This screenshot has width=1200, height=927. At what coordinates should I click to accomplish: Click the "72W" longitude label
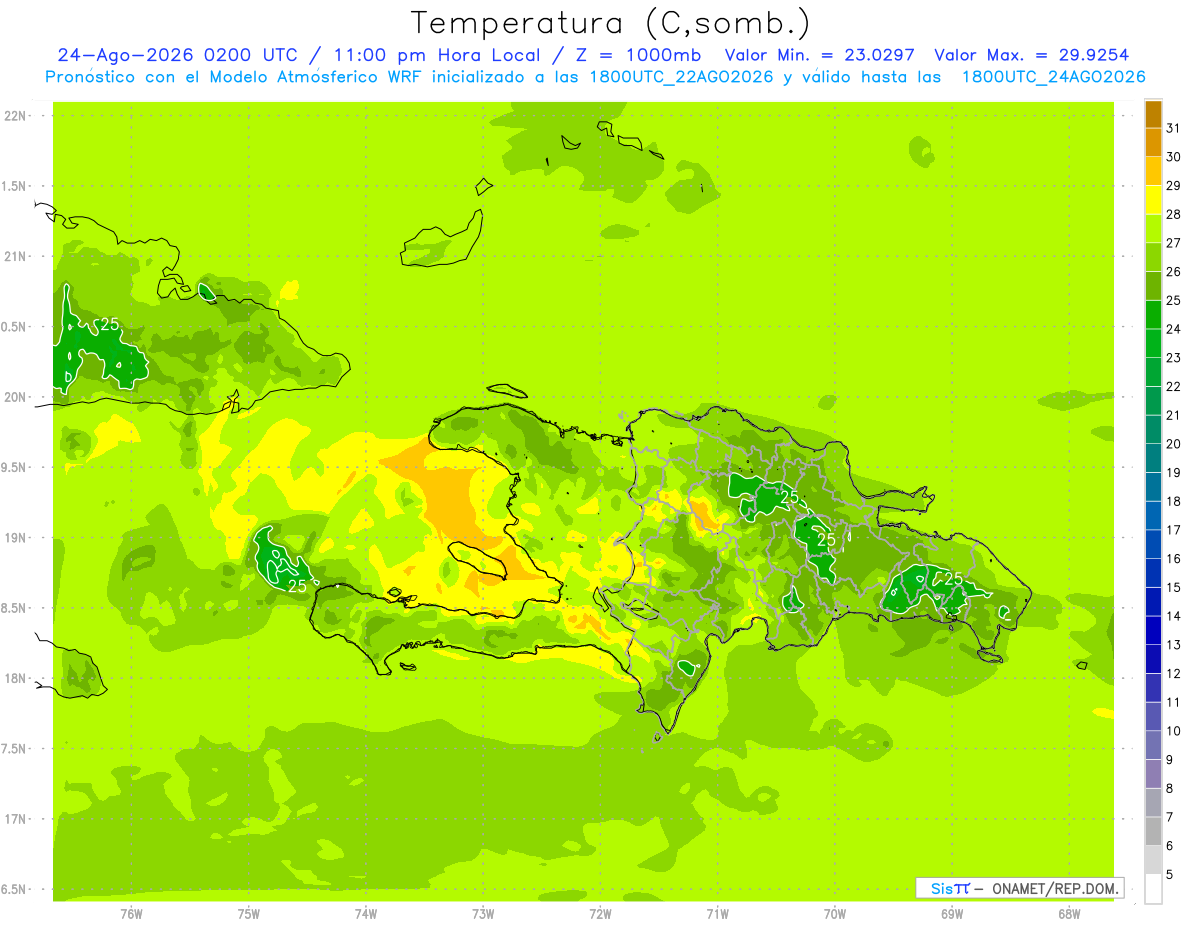point(600,914)
